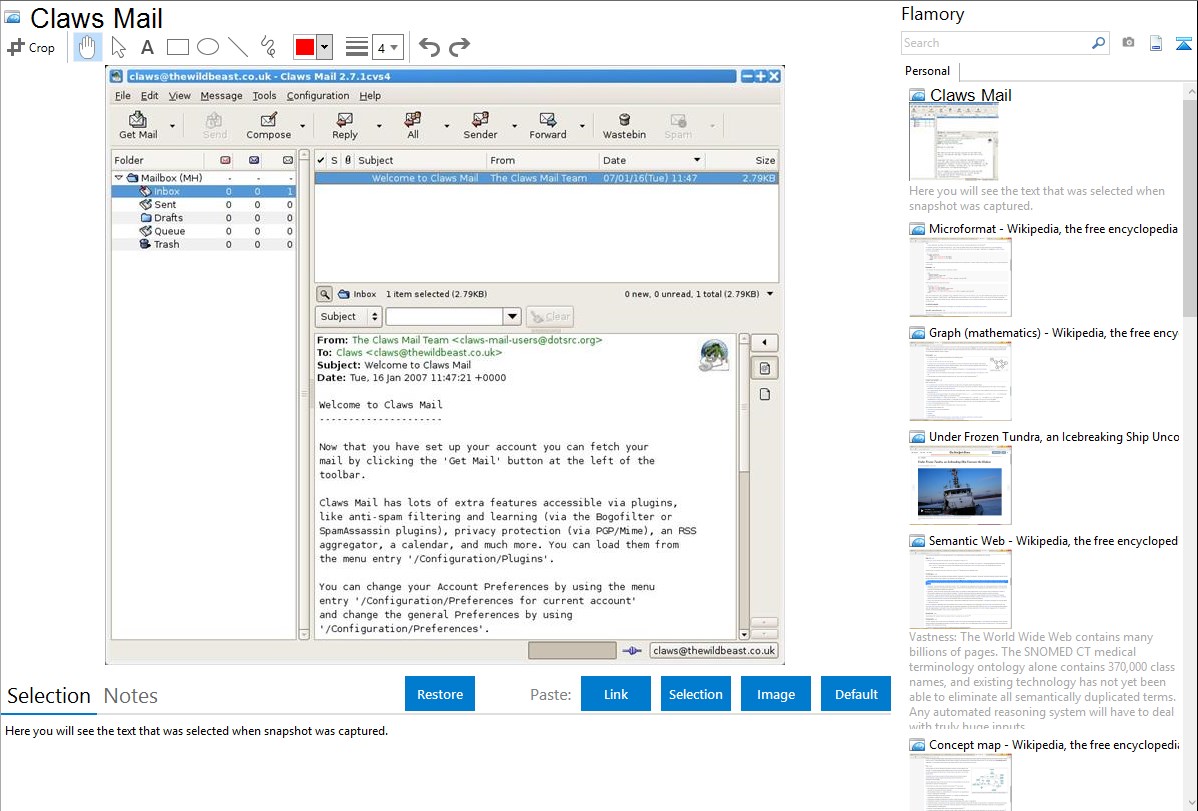Open the quick search history dropdown arrow
Viewport: 1198px width, 811px height.
(x=512, y=316)
